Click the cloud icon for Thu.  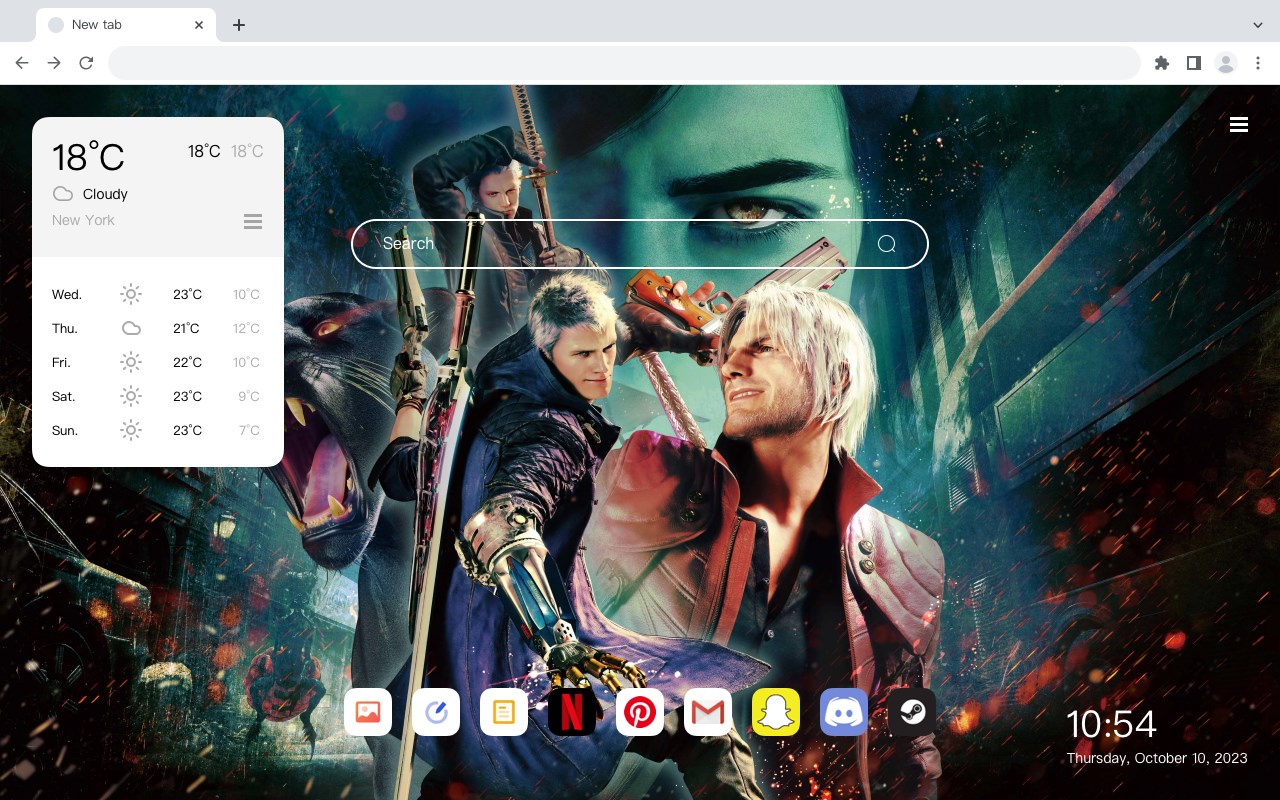point(131,328)
